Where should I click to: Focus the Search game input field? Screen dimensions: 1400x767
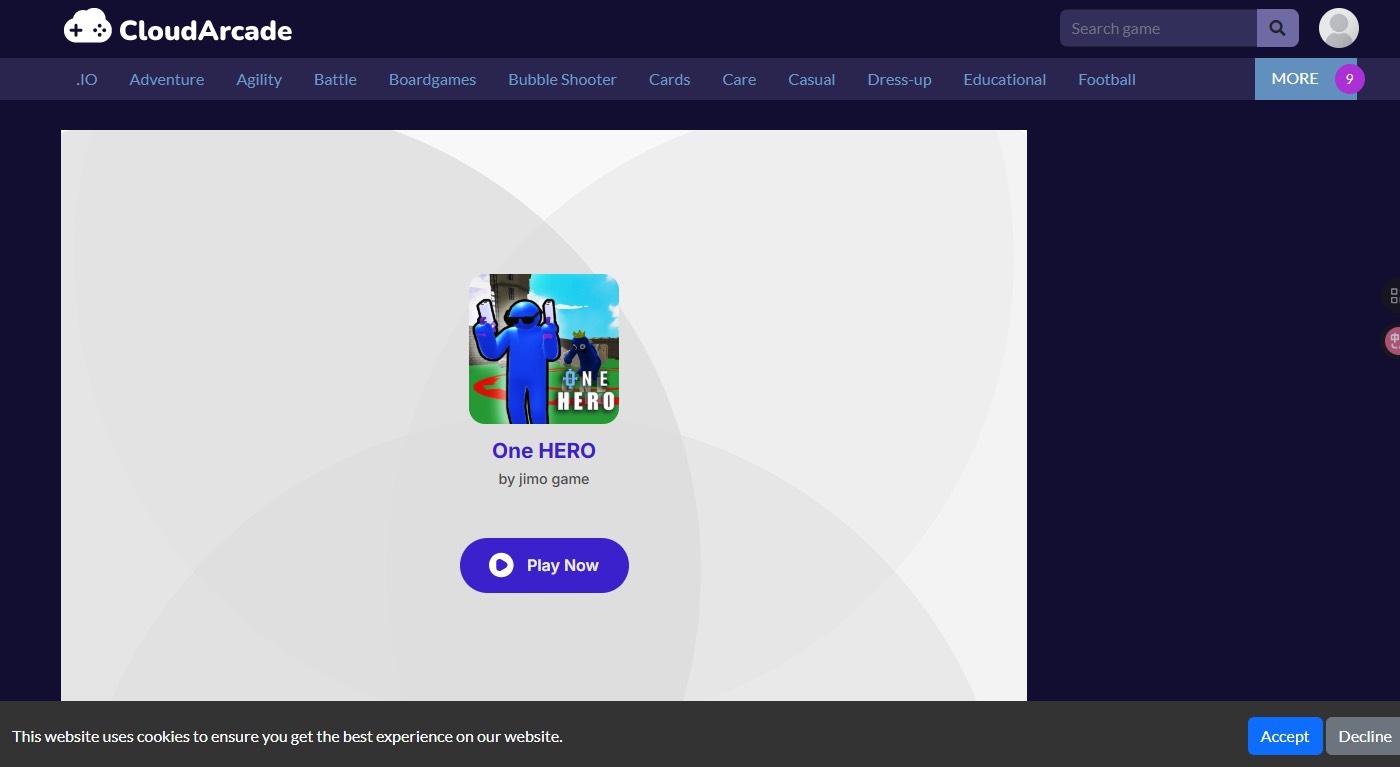[1158, 29]
